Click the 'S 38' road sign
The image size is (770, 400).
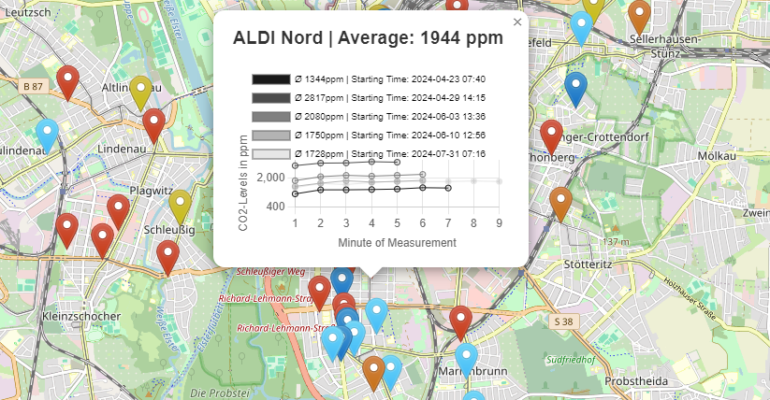(564, 321)
